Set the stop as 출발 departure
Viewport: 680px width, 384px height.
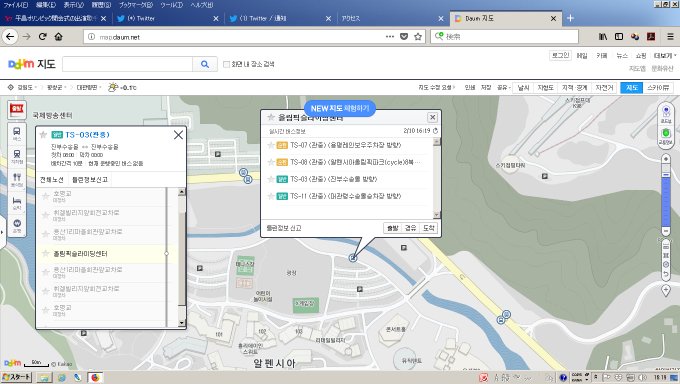(x=392, y=228)
